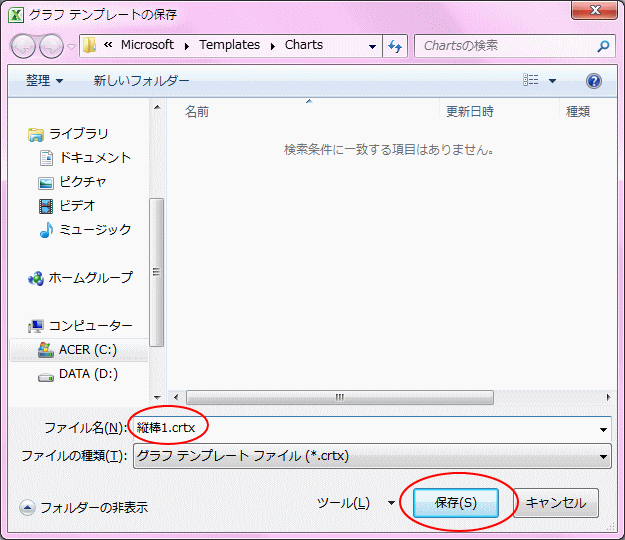The height and width of the screenshot is (540, 625).
Task: Expand the address bar path history dropdown
Action: [x=372, y=46]
